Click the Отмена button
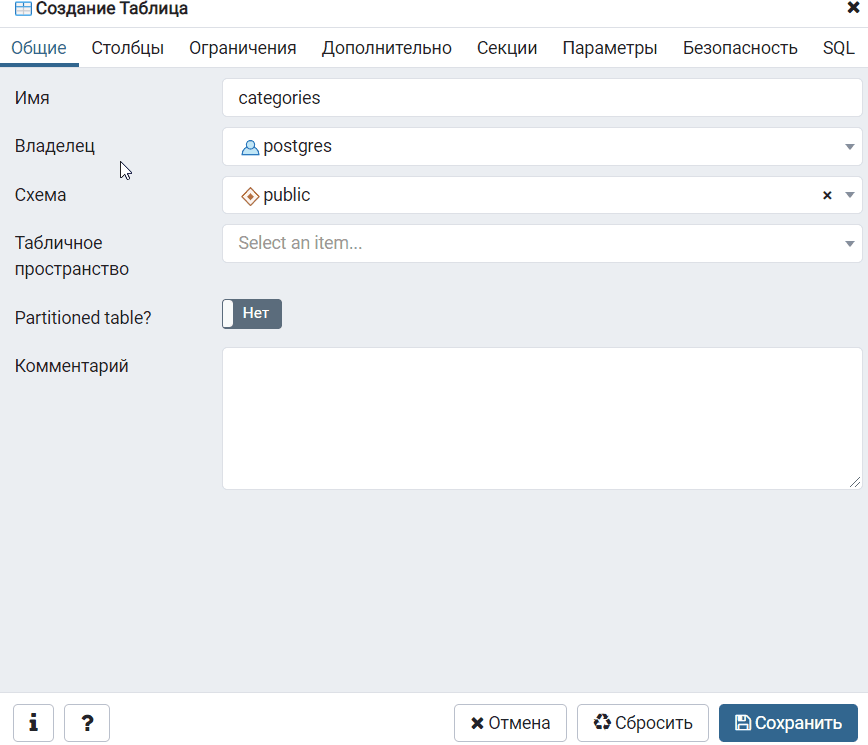 (x=510, y=723)
